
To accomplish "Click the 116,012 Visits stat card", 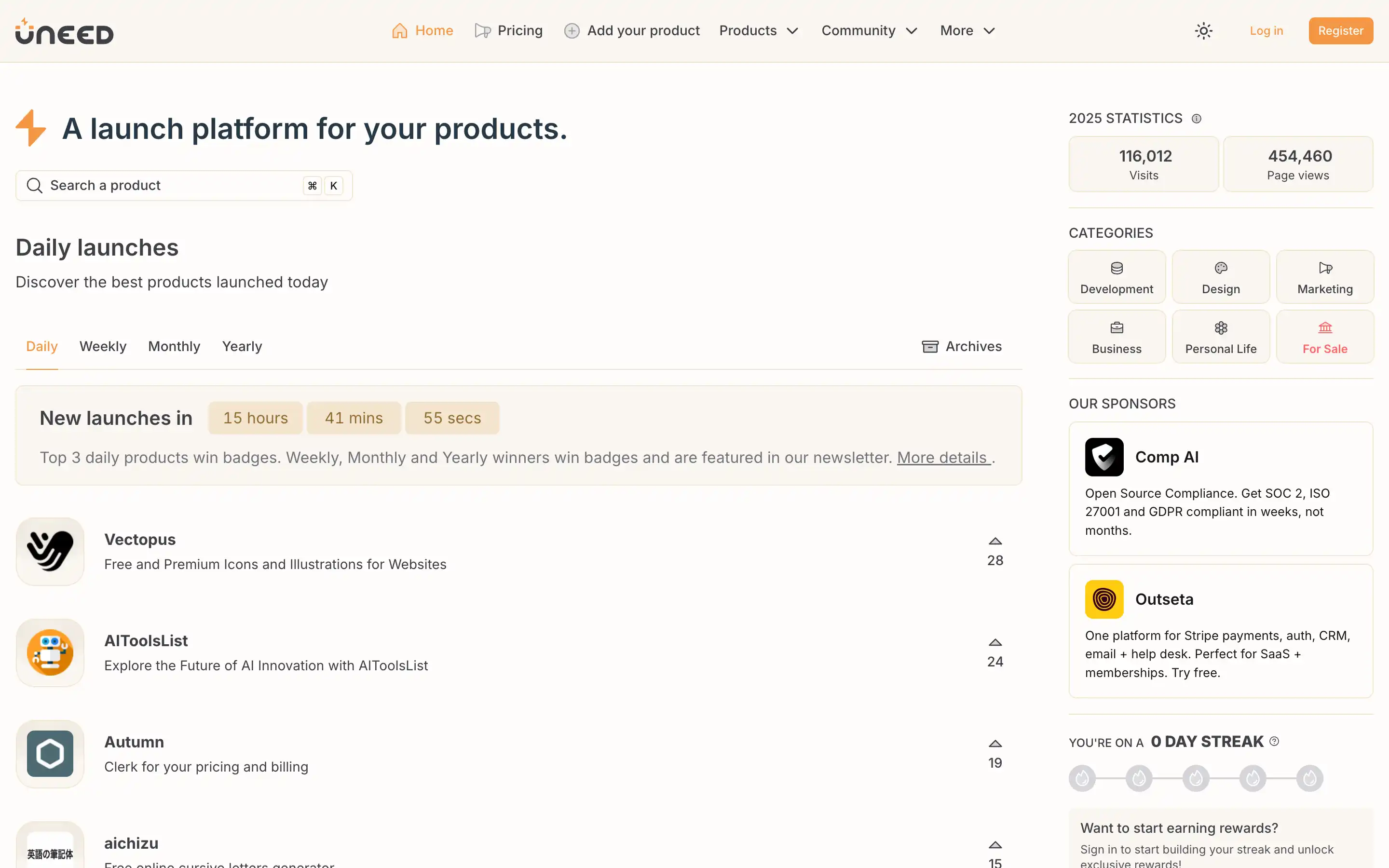I will (x=1144, y=164).
